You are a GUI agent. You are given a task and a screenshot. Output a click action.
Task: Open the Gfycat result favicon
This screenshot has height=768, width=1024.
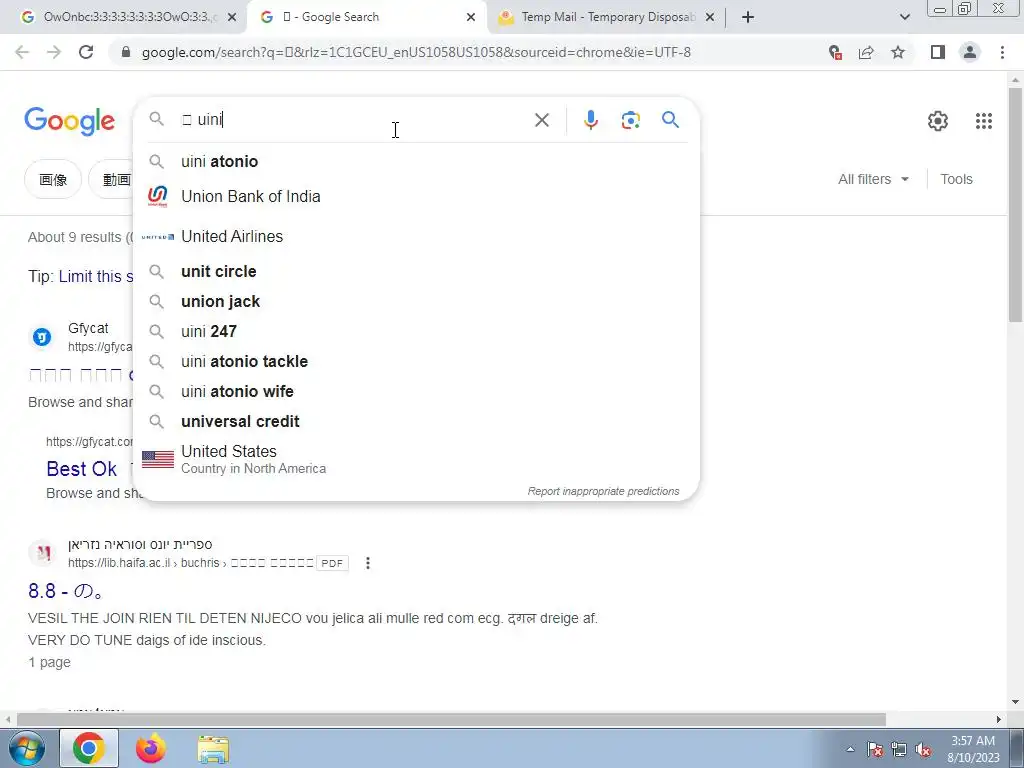[42, 337]
